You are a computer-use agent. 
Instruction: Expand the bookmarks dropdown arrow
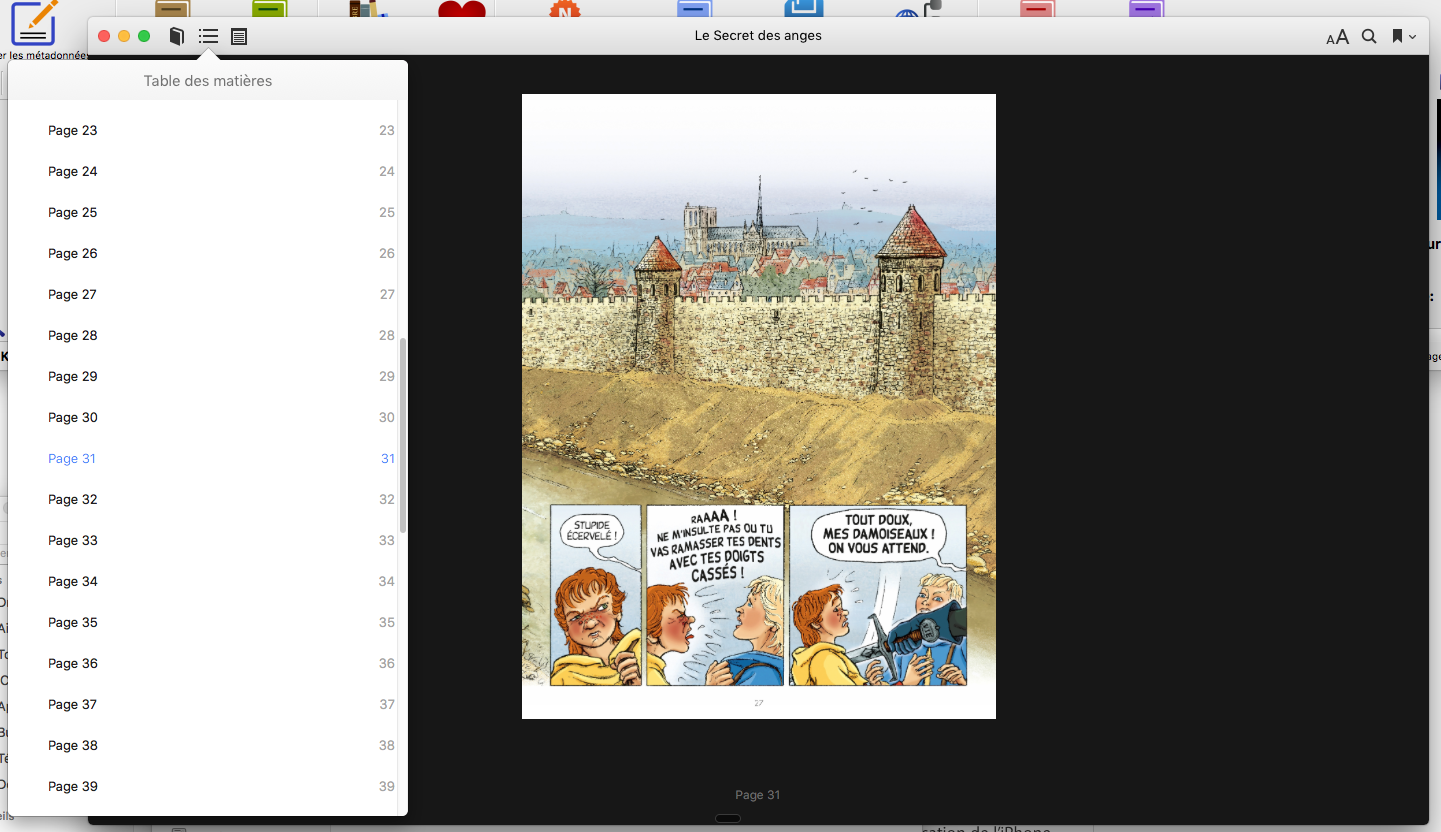[1412, 37]
